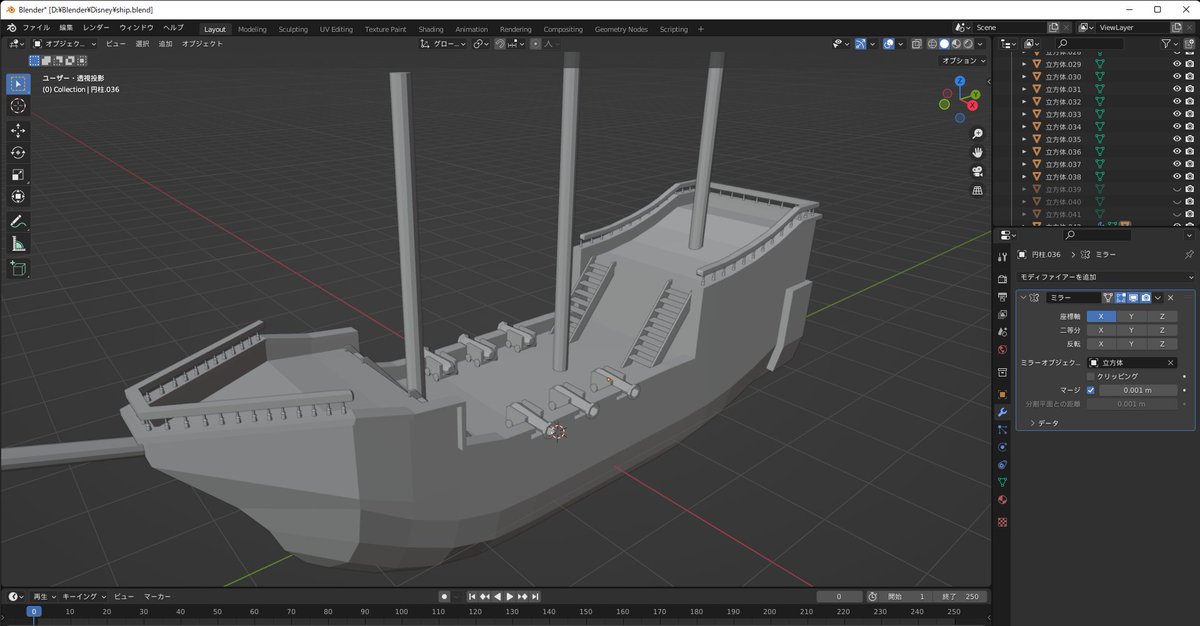
Task: Click the pan view hand icon
Action: [x=977, y=152]
